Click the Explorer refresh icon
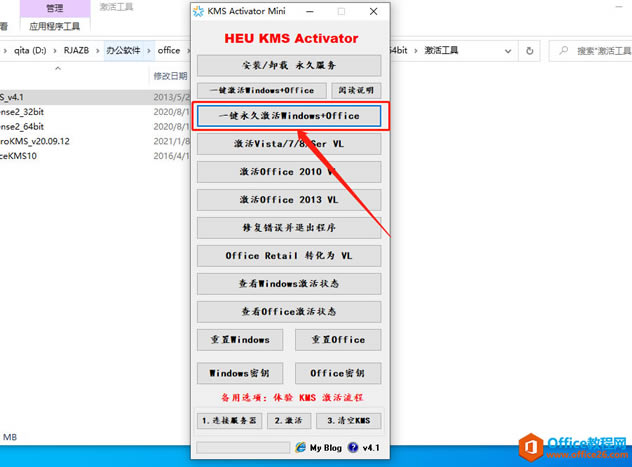The height and width of the screenshot is (467, 632). click(530, 51)
